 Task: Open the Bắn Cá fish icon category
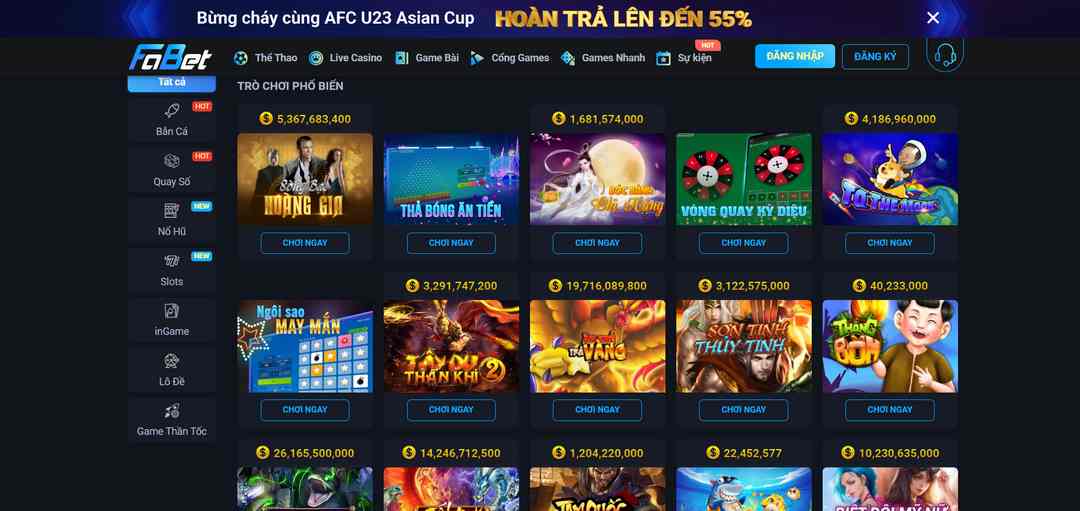(172, 111)
